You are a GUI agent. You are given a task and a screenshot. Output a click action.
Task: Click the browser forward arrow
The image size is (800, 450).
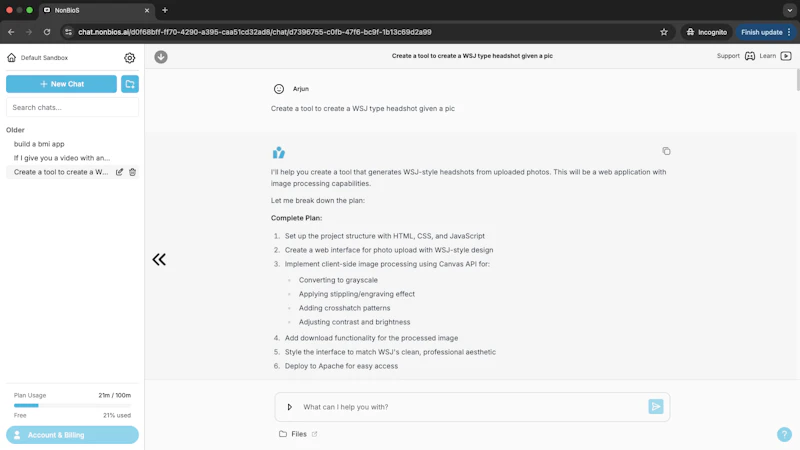coord(29,32)
